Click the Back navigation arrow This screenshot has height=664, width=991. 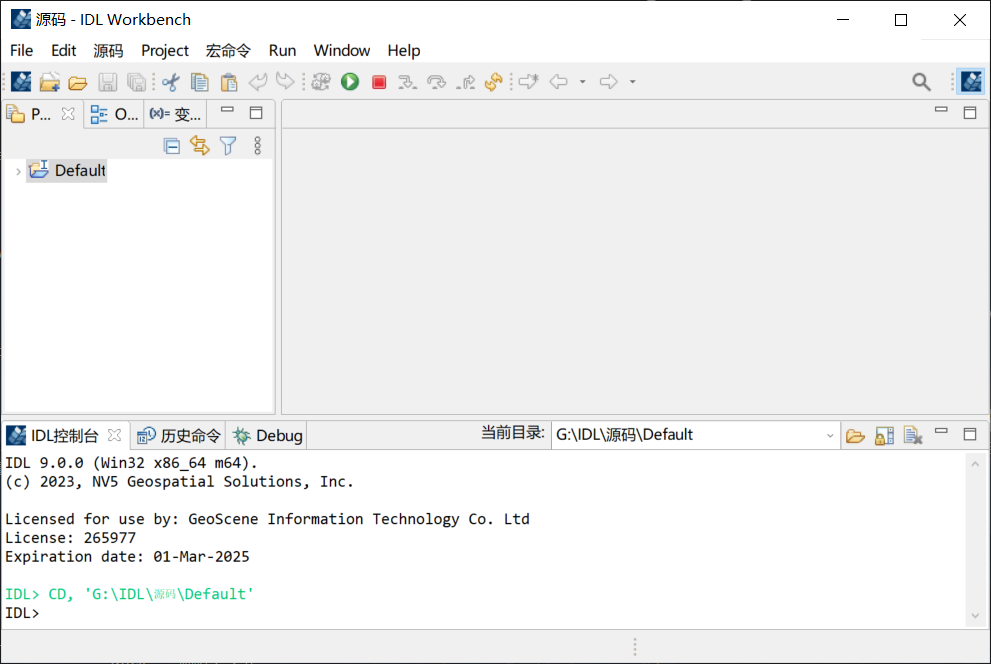[559, 81]
